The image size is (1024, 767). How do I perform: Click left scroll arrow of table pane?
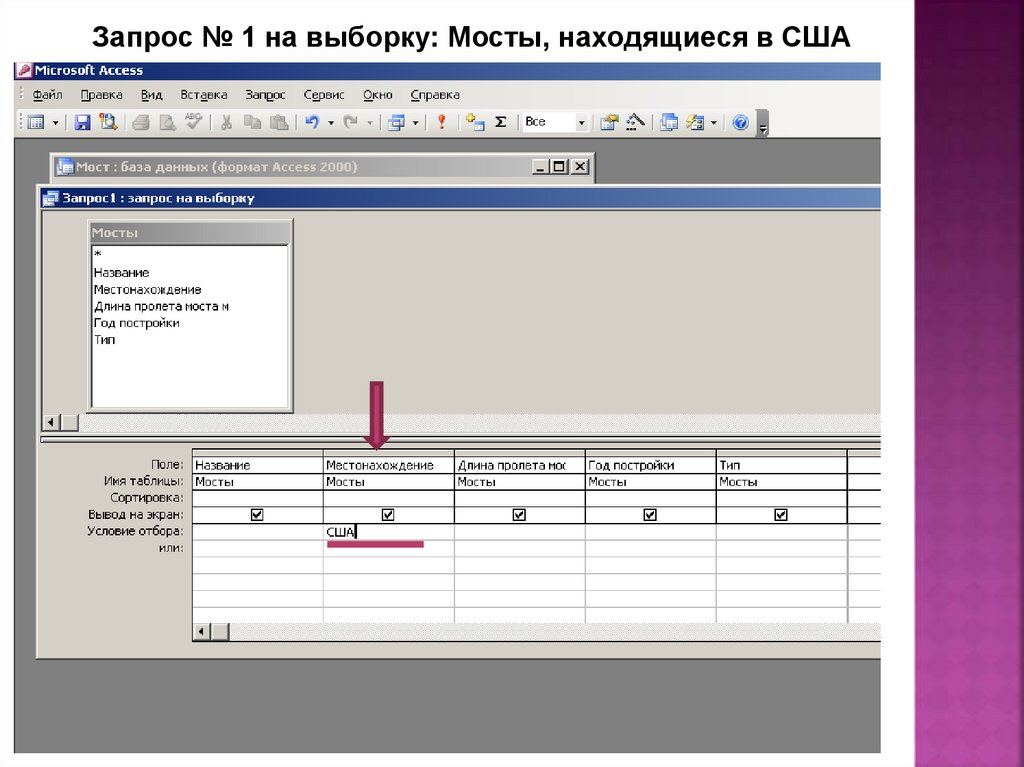coord(52,422)
